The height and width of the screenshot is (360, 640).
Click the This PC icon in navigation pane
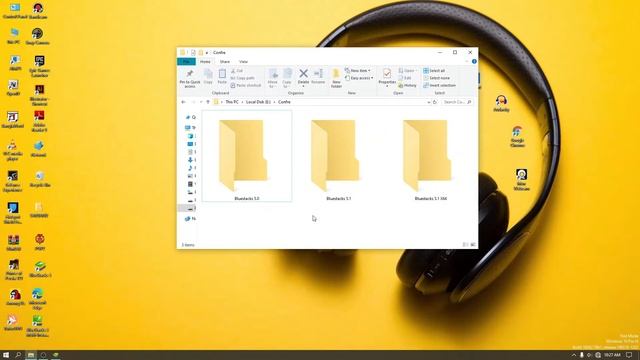pyautogui.click(x=188, y=128)
